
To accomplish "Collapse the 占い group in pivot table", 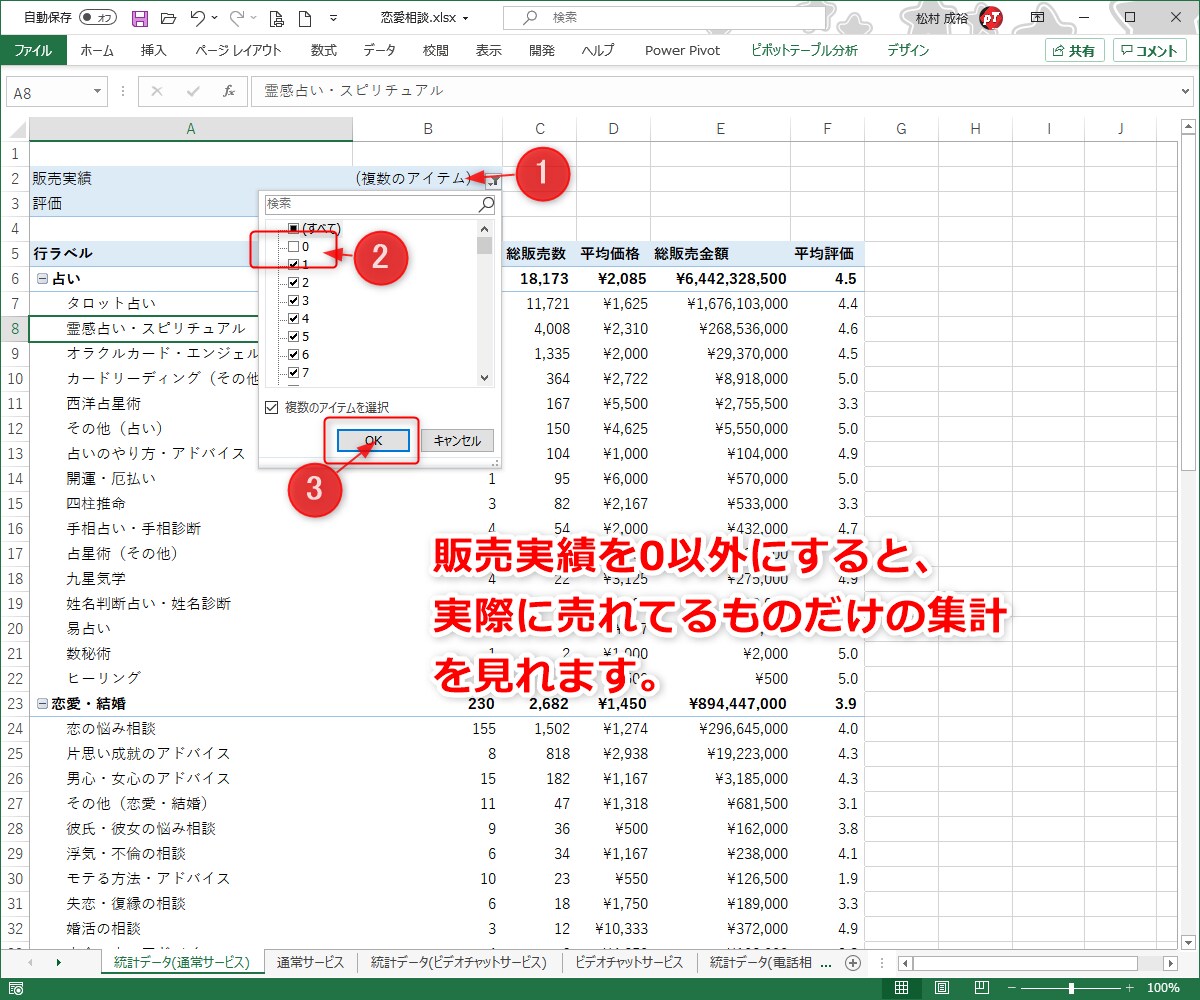I will (41, 279).
